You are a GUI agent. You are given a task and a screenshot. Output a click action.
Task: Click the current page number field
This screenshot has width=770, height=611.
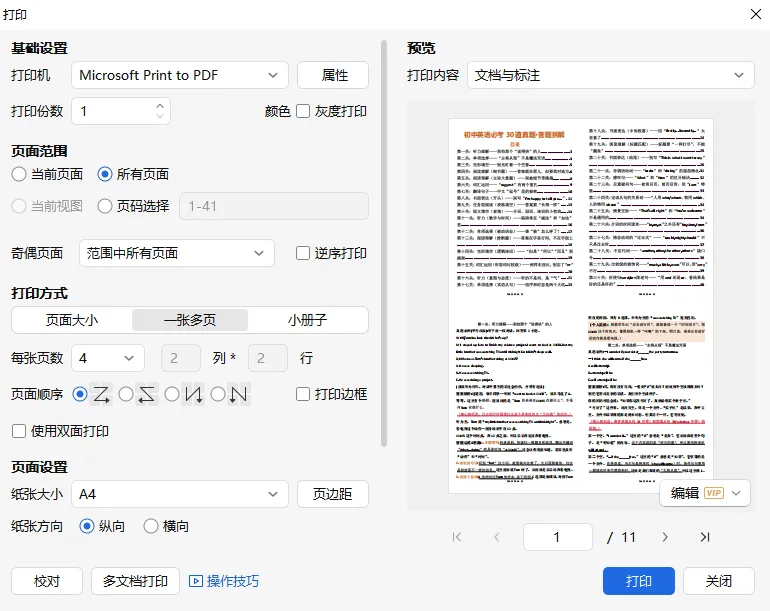[x=558, y=537]
